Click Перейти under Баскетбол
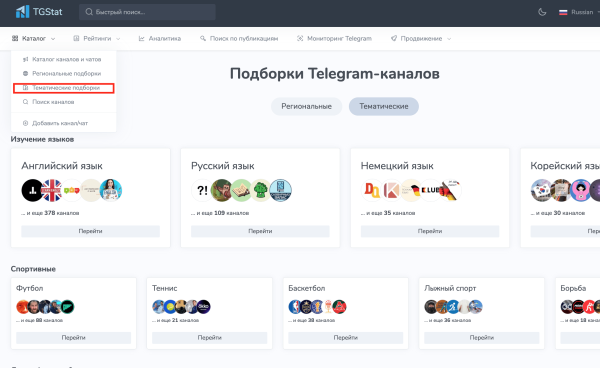 click(346, 338)
